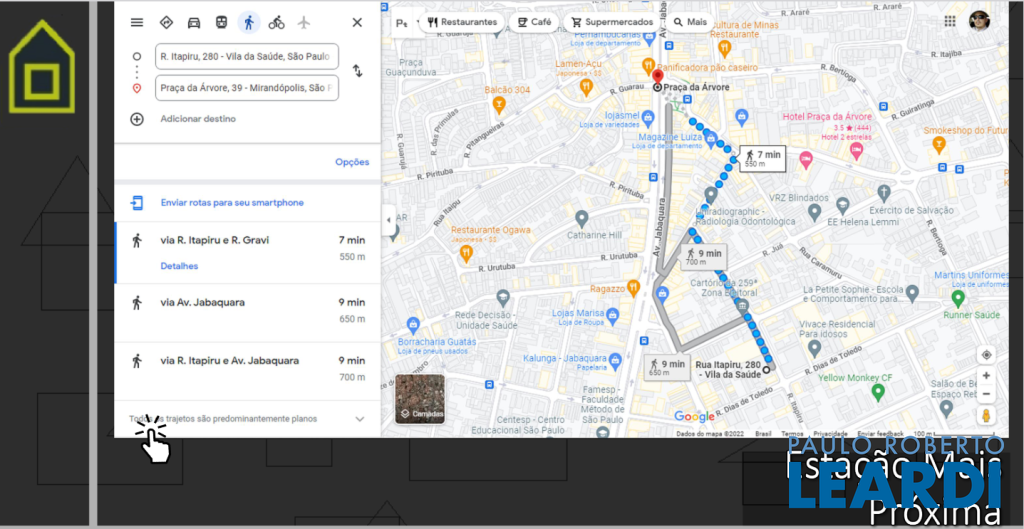Select route via R. Itapiru e R. Gravi

[x=248, y=253]
